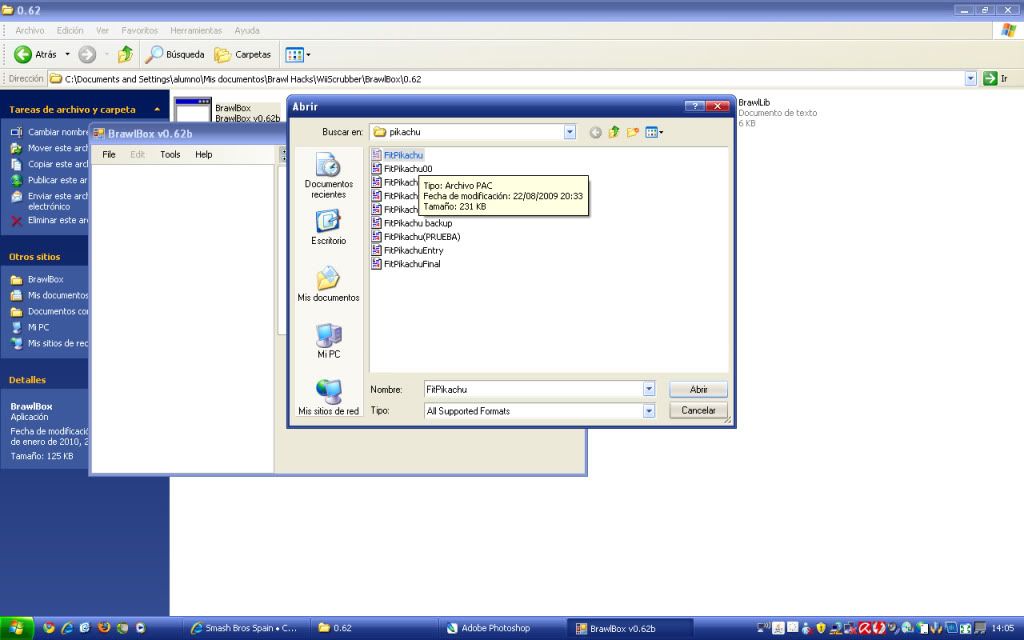
Task: Collapse the Tareas de archivo y carpeta panel
Action: click(x=157, y=109)
